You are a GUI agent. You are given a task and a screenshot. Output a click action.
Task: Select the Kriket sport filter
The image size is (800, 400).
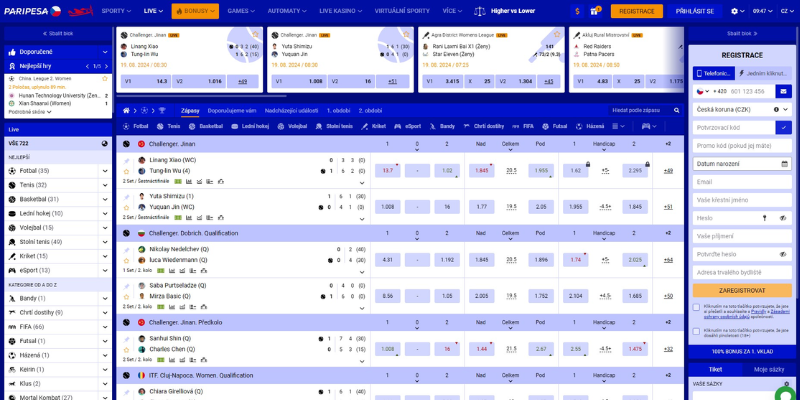coord(373,126)
